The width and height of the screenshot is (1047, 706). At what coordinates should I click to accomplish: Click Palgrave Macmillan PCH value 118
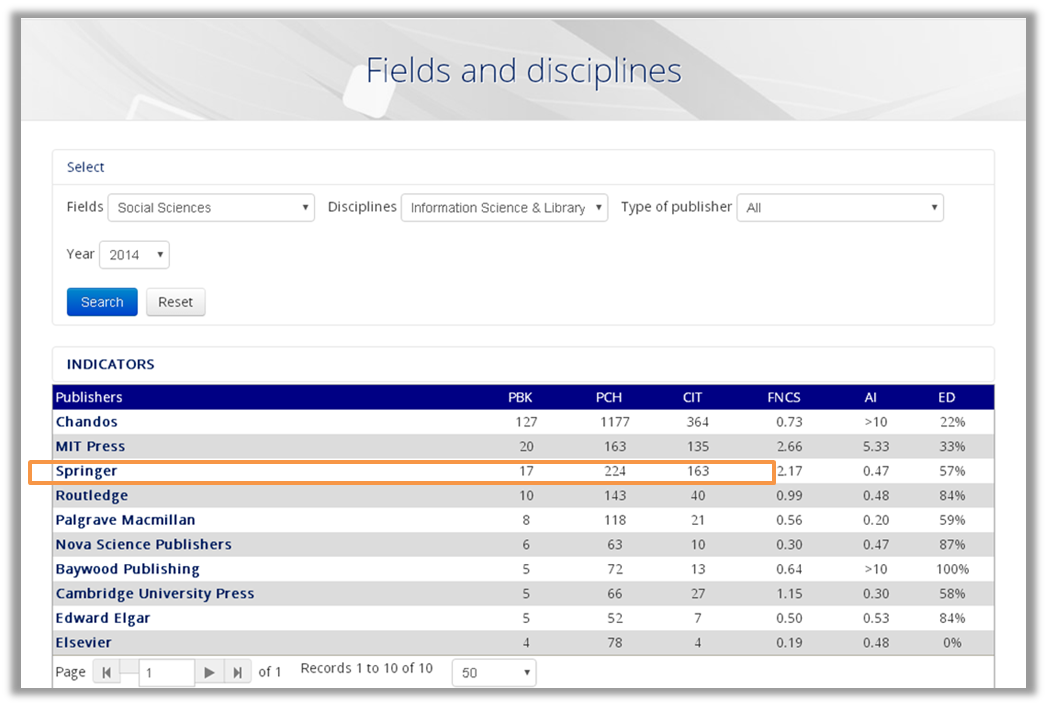pos(615,520)
